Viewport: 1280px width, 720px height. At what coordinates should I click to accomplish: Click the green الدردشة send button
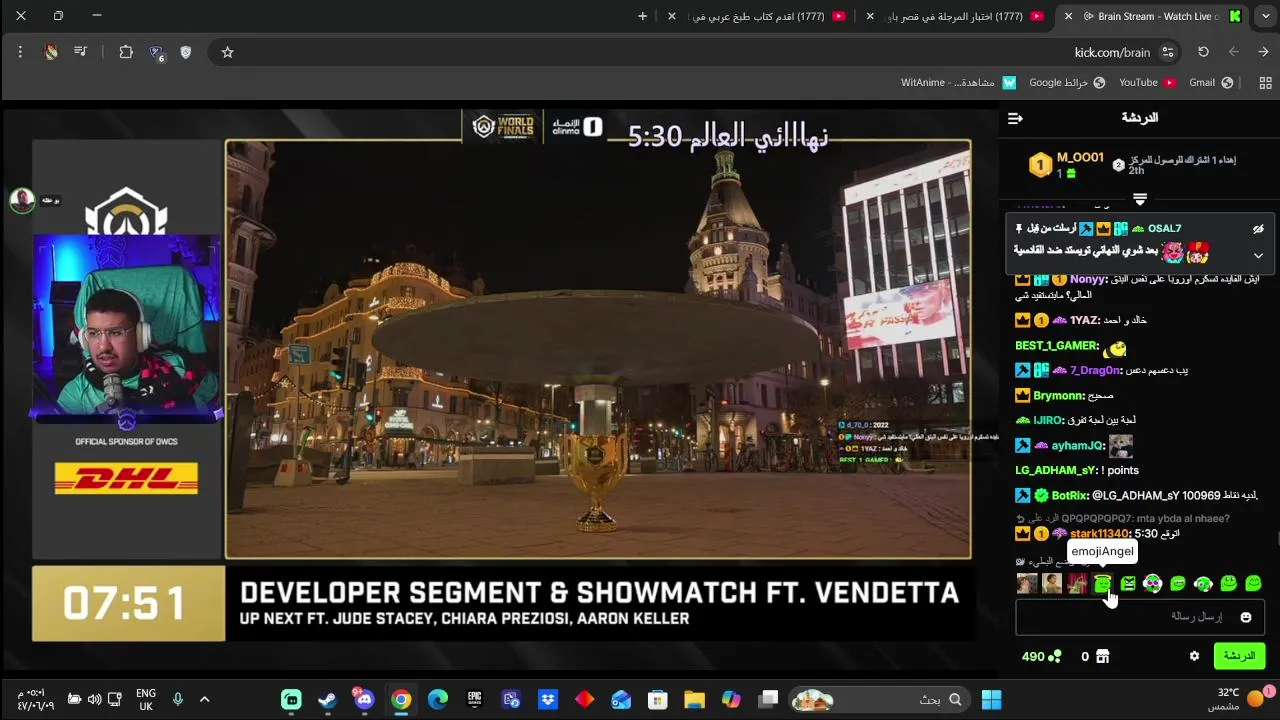(1239, 656)
